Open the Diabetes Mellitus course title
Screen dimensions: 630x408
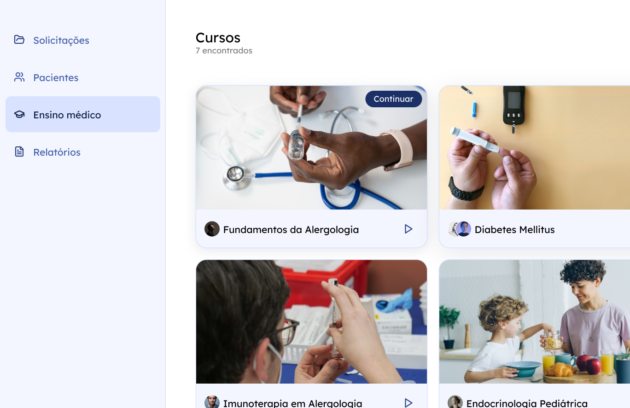[x=514, y=230]
